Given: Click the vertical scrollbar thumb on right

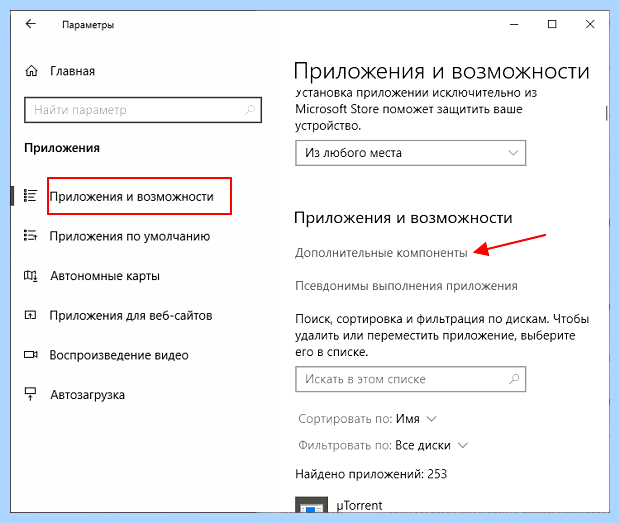Looking at the screenshot, I should coord(606,113).
